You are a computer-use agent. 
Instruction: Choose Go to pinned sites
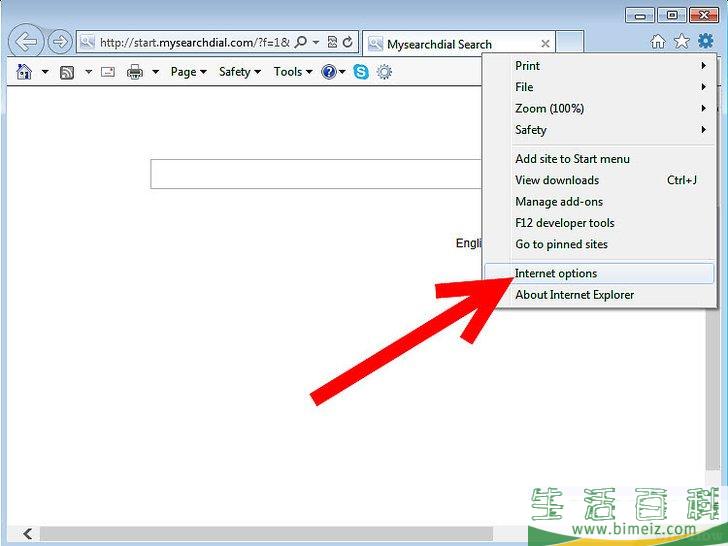(599, 244)
